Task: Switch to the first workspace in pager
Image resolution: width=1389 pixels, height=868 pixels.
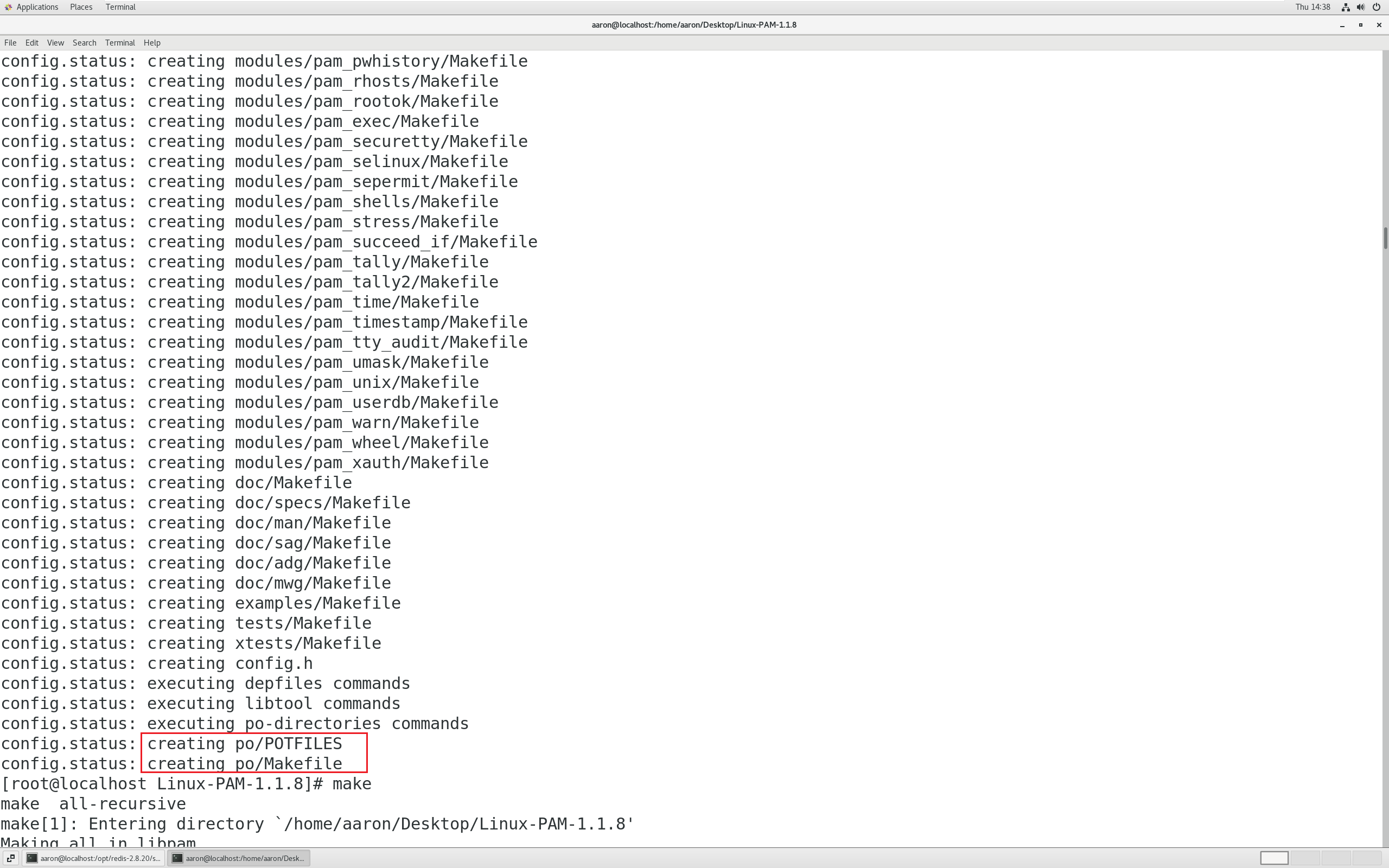Action: coord(1273,858)
